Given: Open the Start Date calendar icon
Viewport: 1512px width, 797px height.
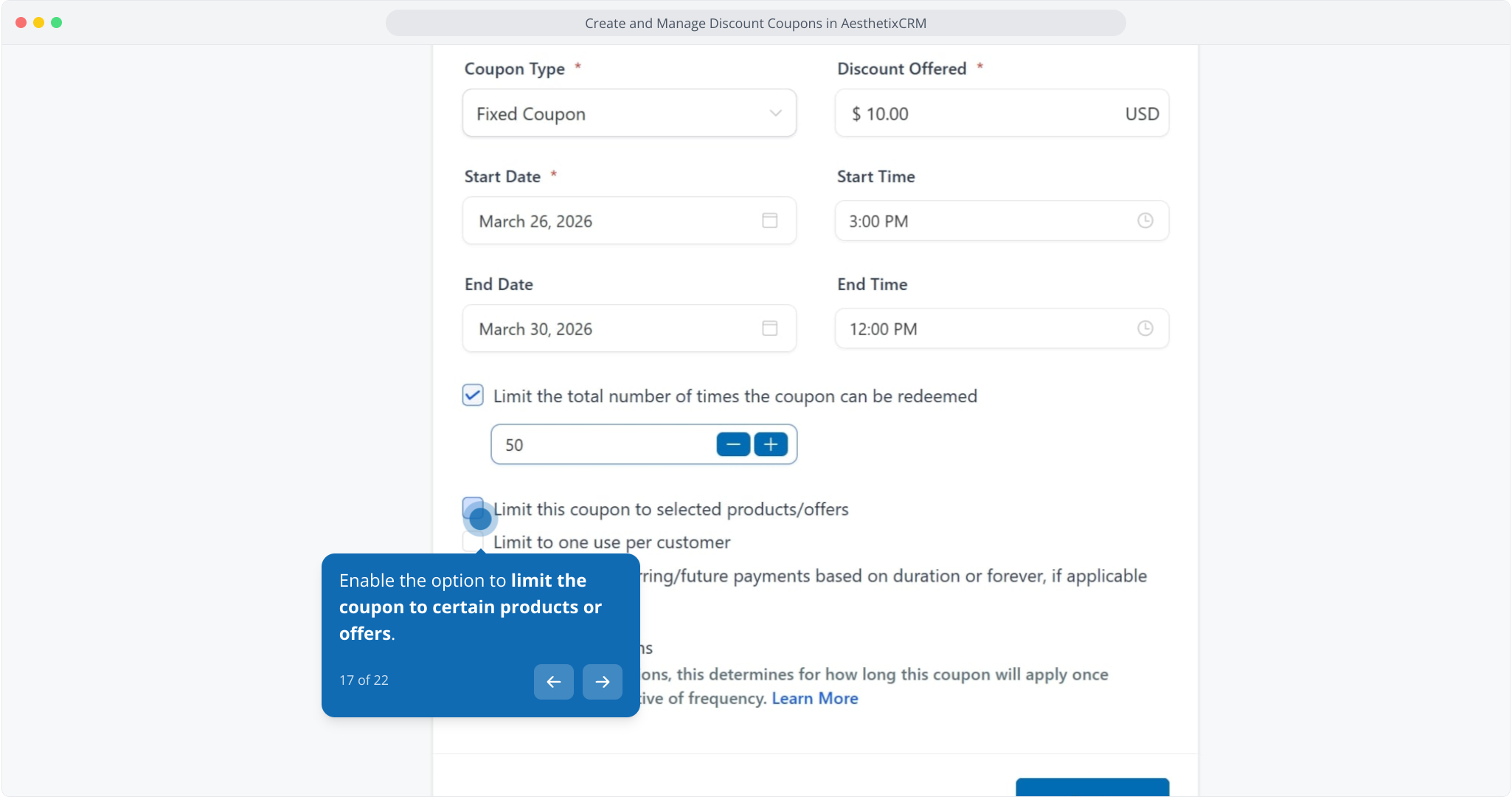Looking at the screenshot, I should (x=769, y=221).
